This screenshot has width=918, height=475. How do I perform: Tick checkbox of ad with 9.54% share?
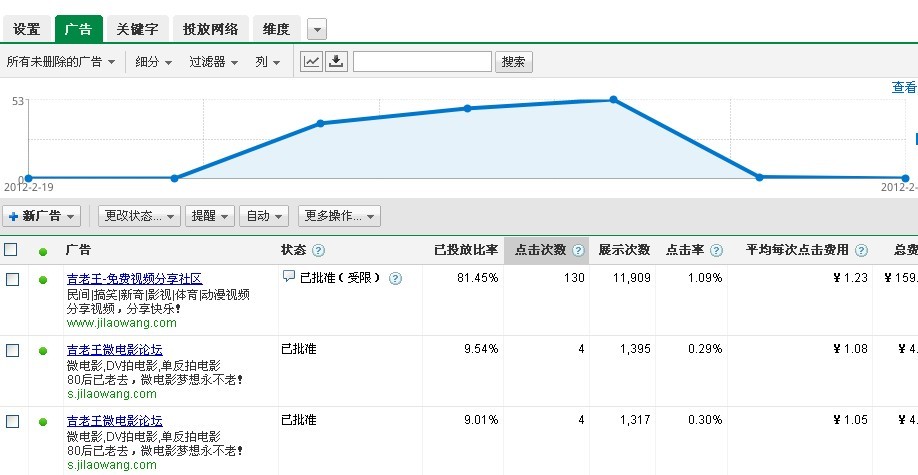tap(12, 350)
